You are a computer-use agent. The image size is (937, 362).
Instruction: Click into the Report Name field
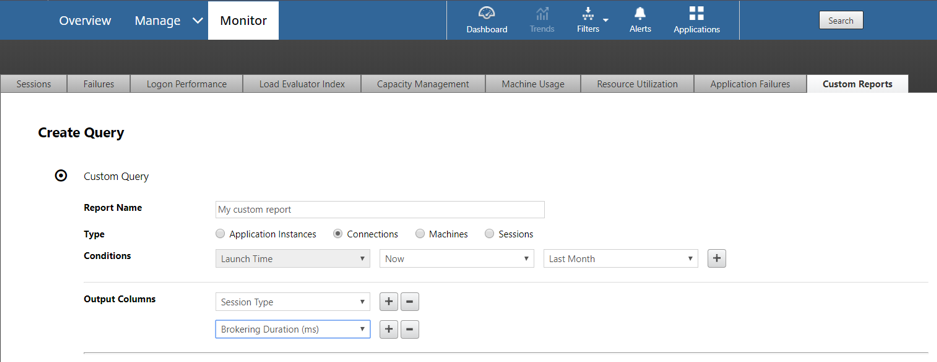pos(379,210)
